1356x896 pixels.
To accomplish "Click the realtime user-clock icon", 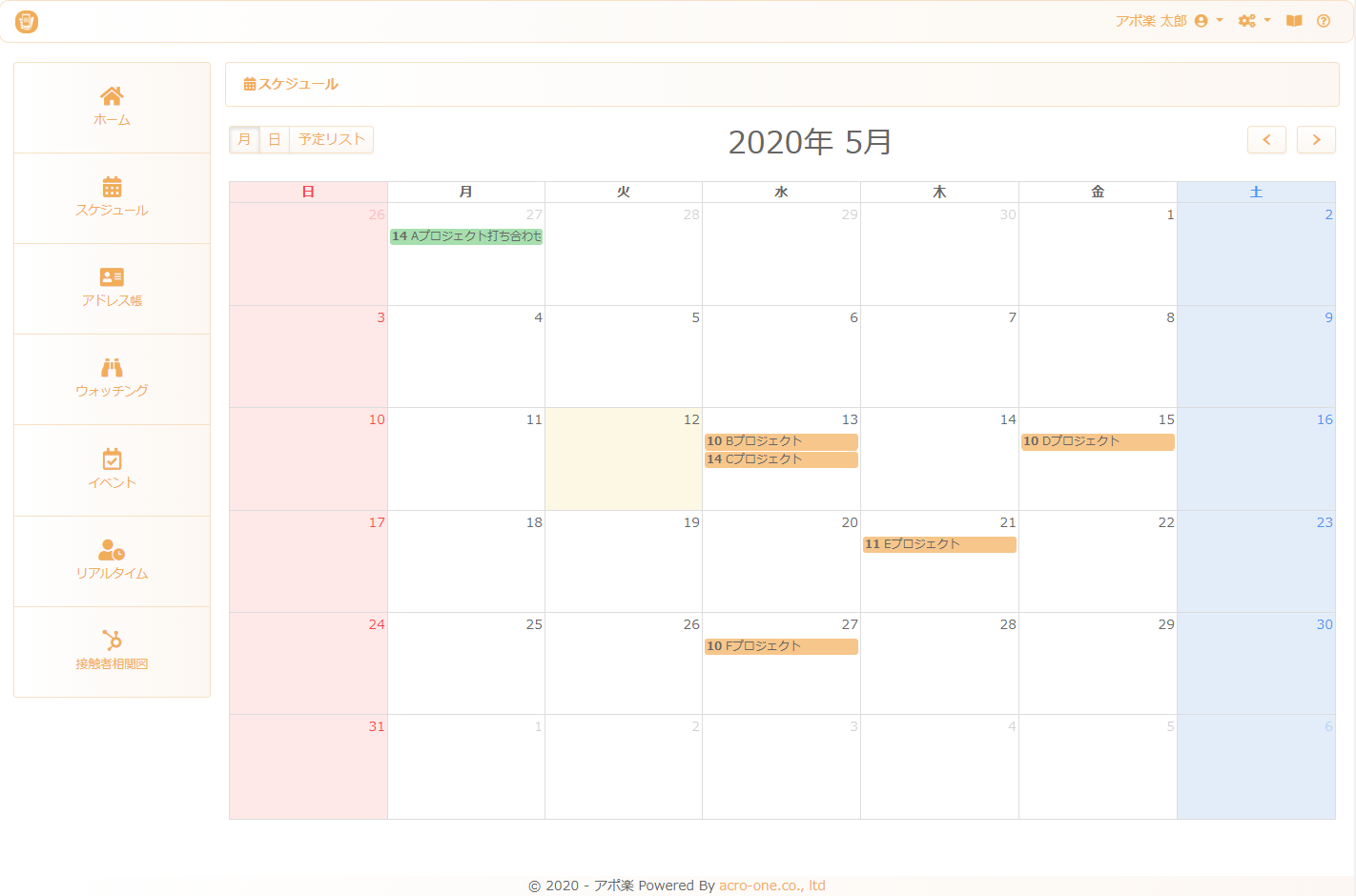I will [x=112, y=550].
